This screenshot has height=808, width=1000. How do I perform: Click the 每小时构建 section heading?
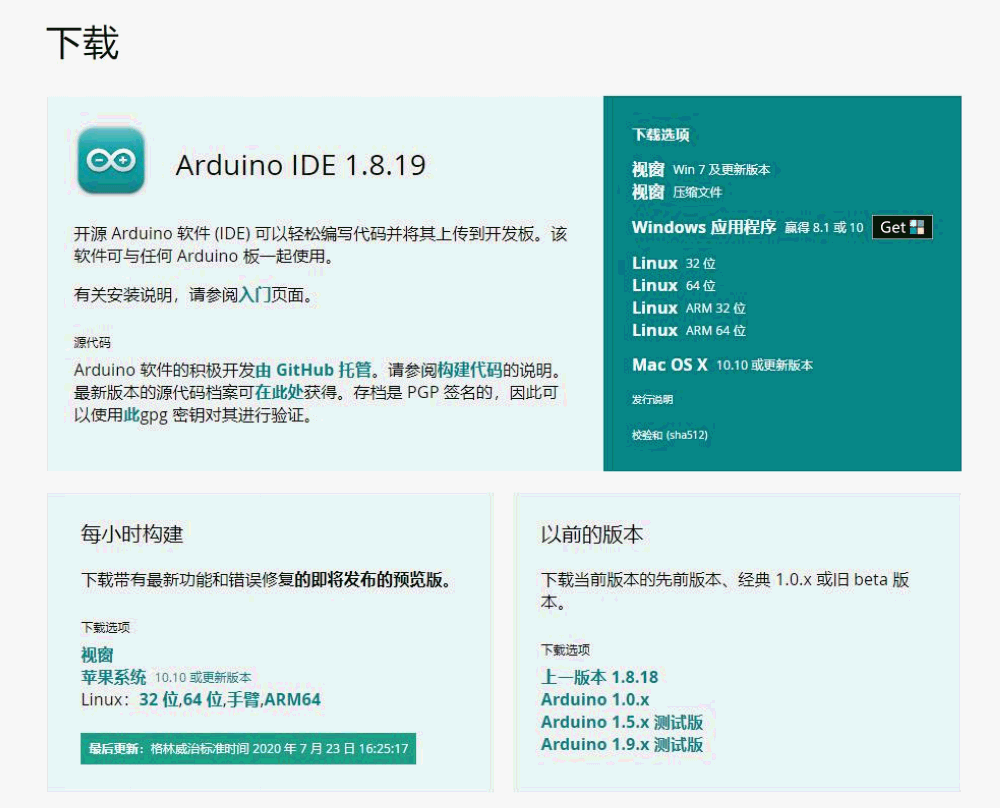132,534
